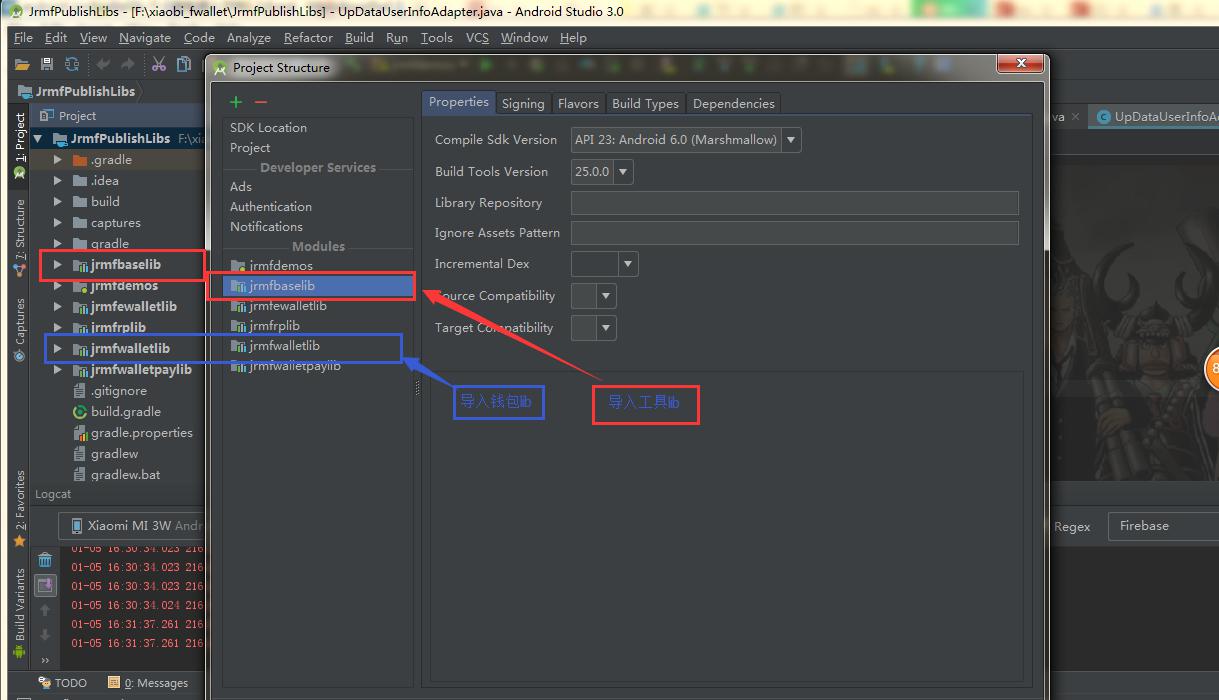Click the logcat down arrow icon
The height and width of the screenshot is (700, 1219).
click(x=45, y=635)
